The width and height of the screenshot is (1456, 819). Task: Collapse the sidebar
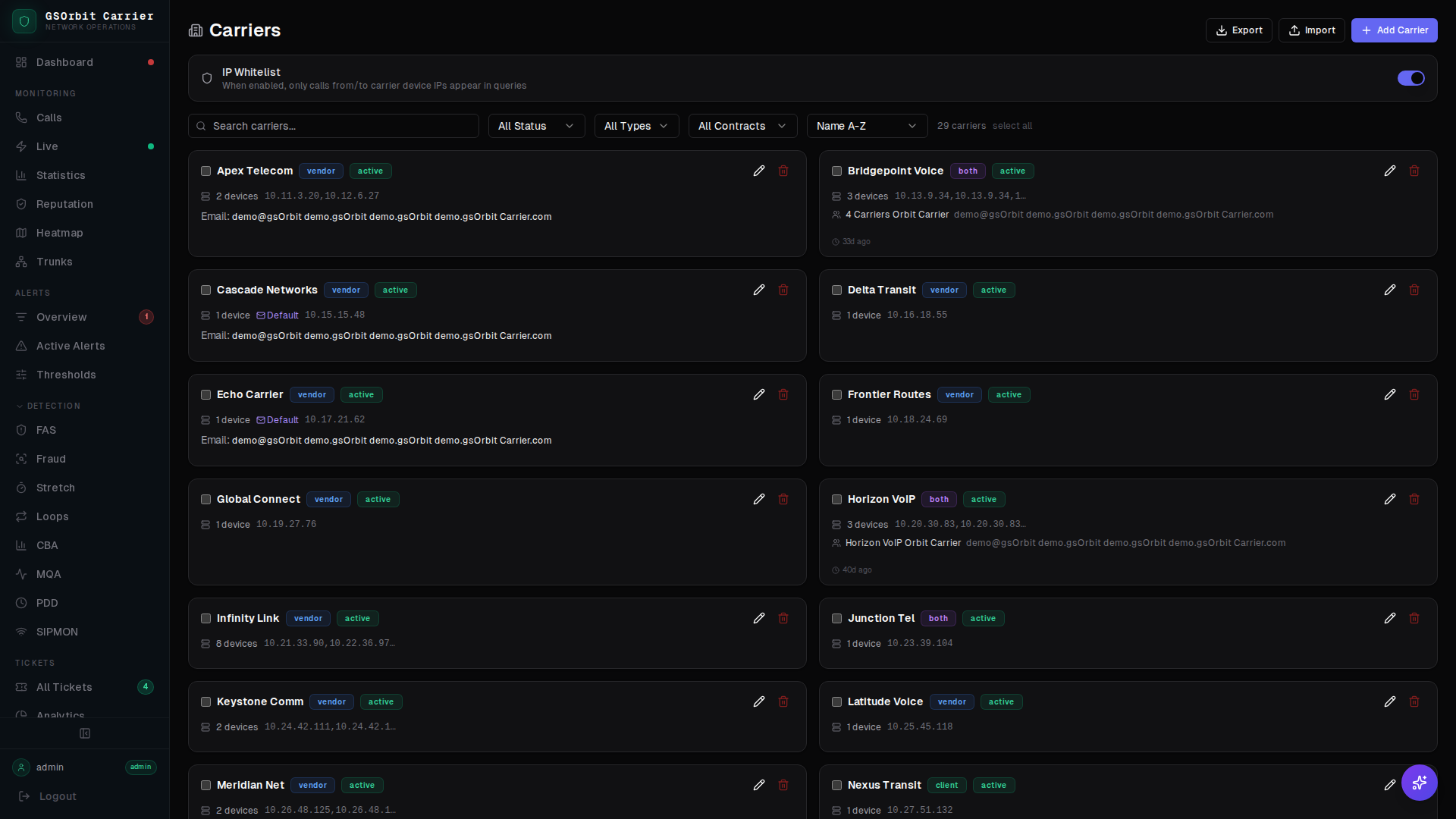84,733
